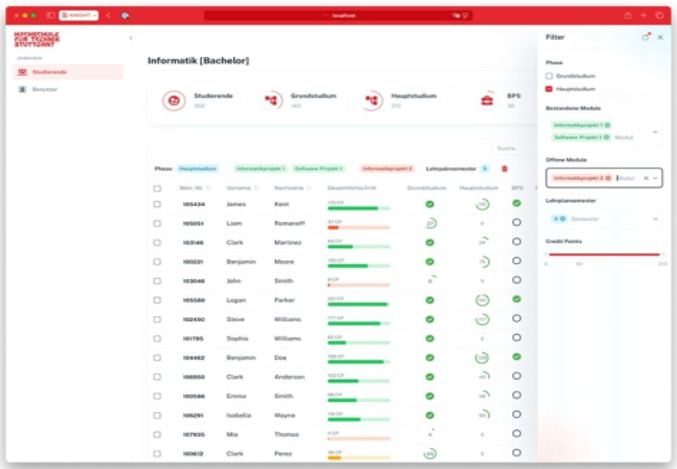Click the Grundstudium progress ring for Liam Romanoff
Viewport: 677px width, 469px height.
coord(430,224)
